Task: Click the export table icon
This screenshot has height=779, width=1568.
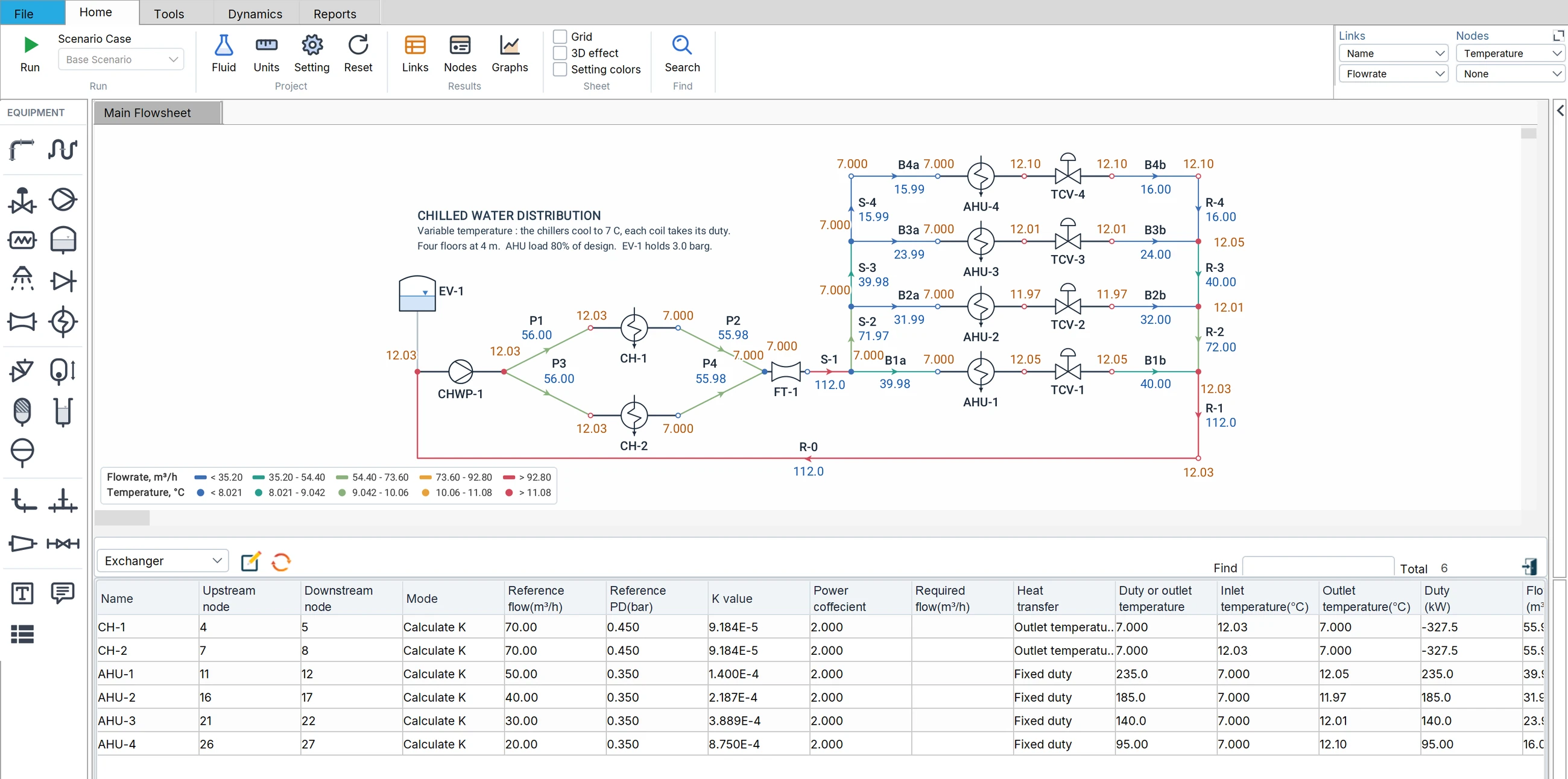Action: click(1529, 567)
